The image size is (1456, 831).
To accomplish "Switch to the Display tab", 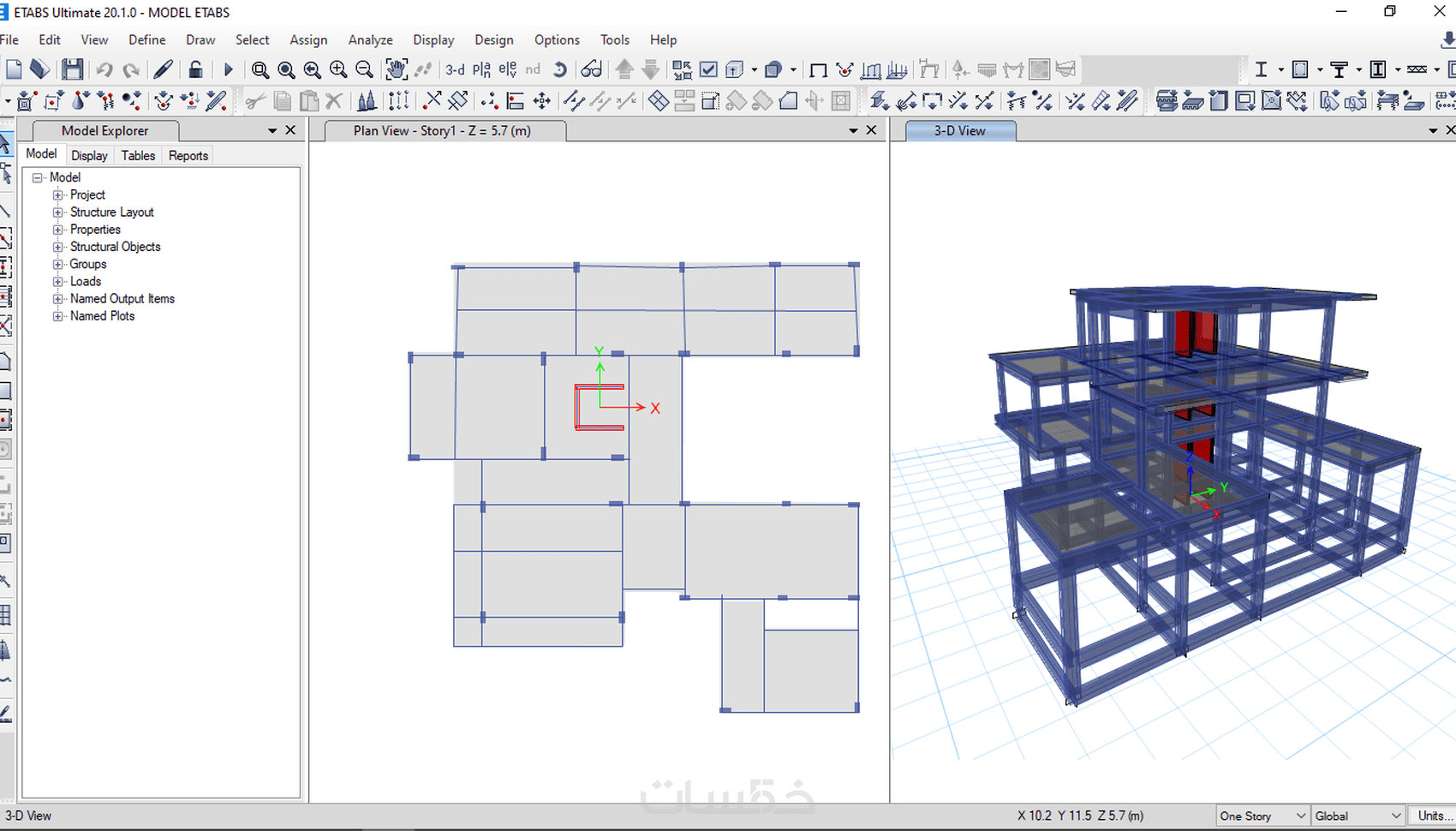I will (x=89, y=155).
